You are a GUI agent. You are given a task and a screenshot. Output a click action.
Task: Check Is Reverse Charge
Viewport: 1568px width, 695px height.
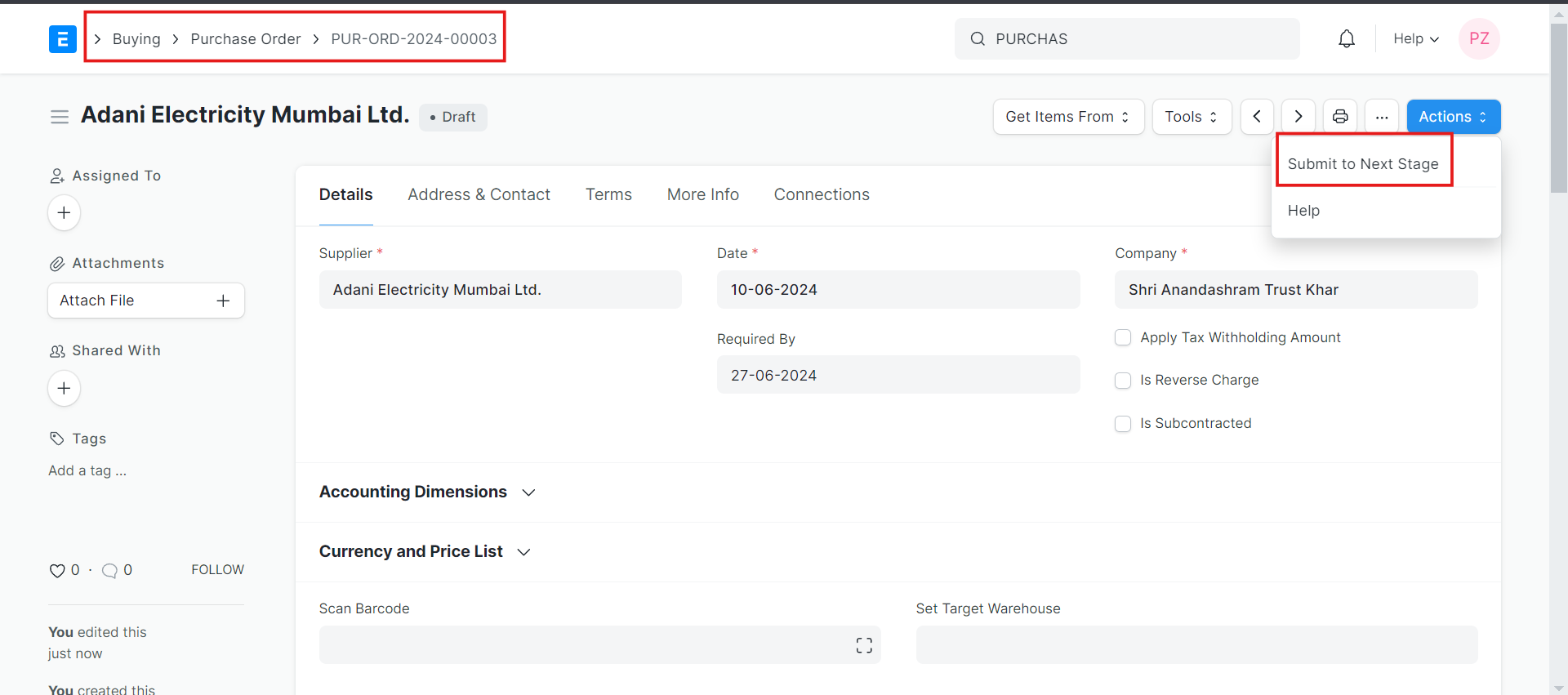[x=1123, y=381]
